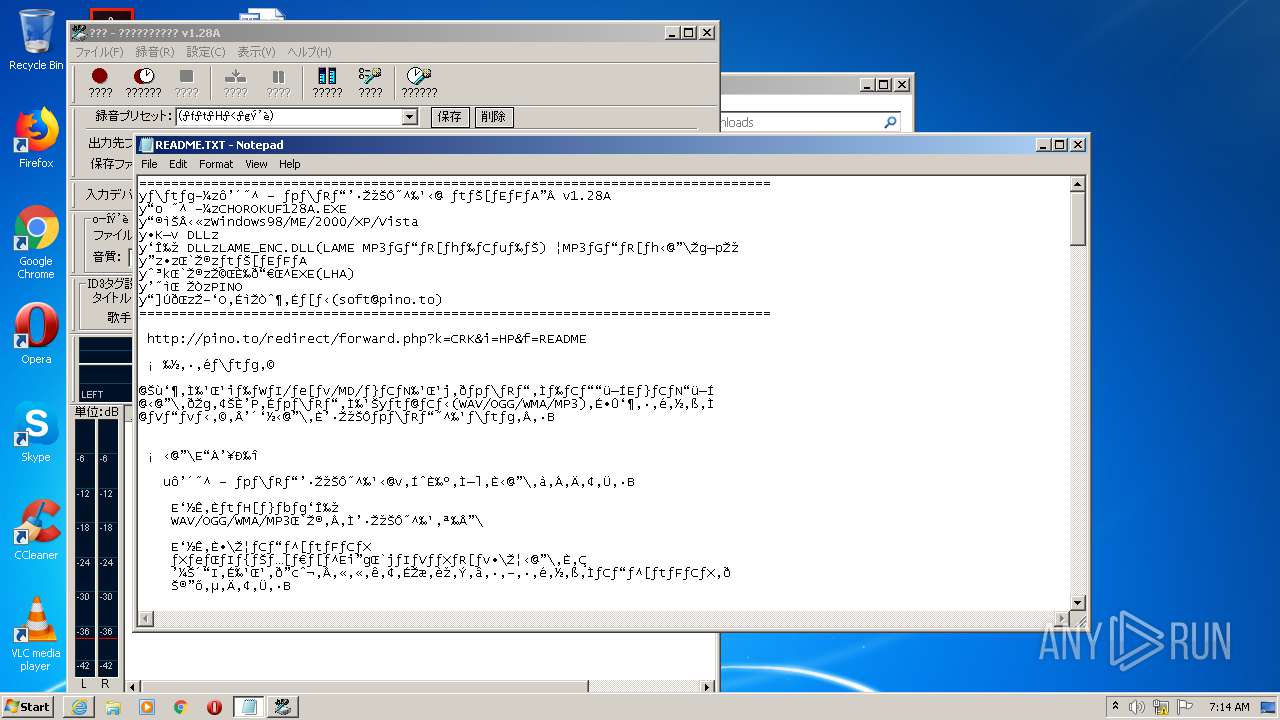Click Windows Media Player taskbar icon
This screenshot has width=1280, height=720.
point(147,706)
